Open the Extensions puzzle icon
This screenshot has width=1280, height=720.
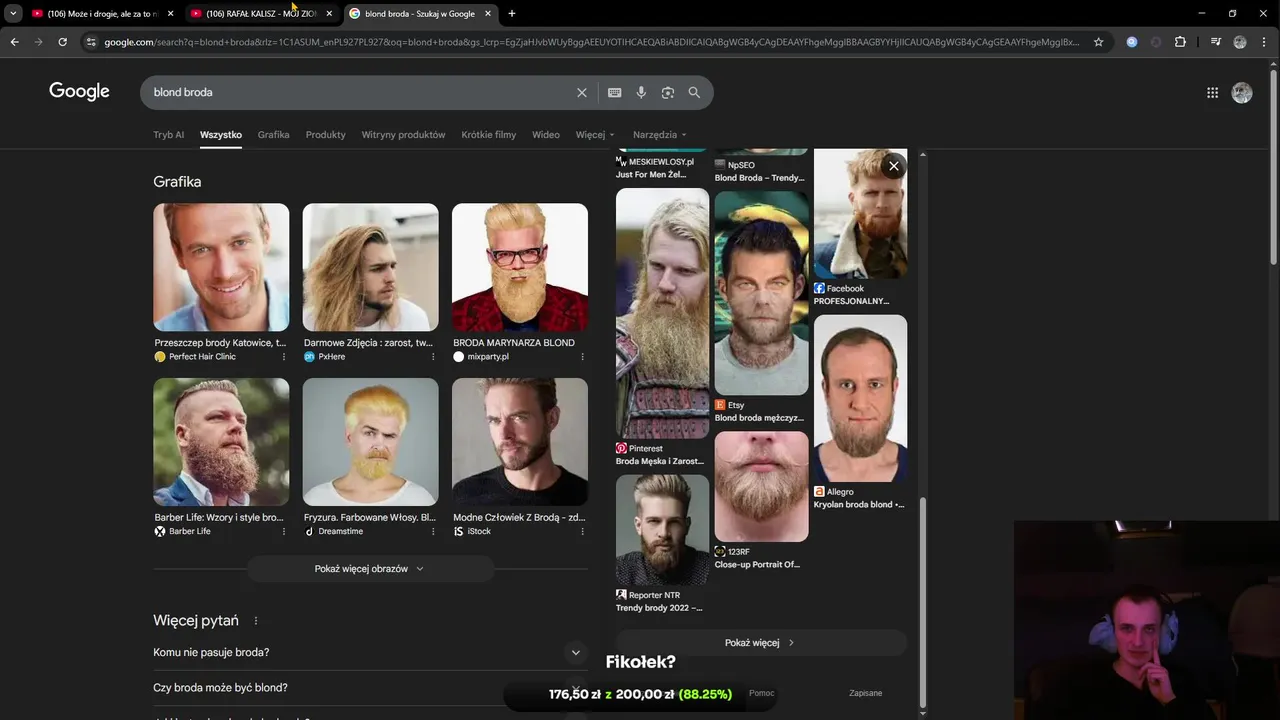1180,42
